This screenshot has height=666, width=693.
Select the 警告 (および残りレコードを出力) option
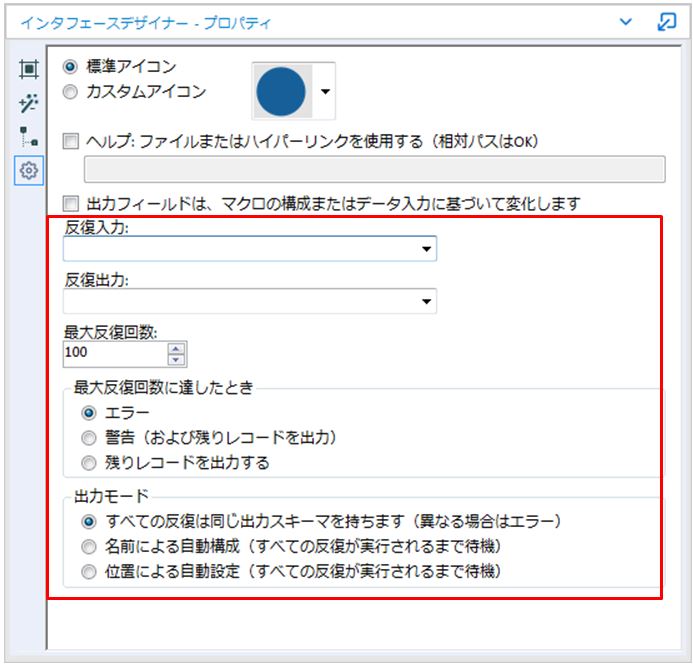90,438
